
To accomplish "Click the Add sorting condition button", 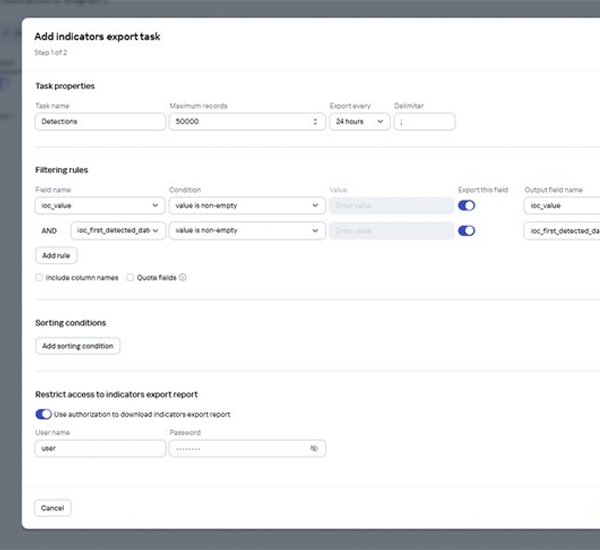I will (78, 346).
